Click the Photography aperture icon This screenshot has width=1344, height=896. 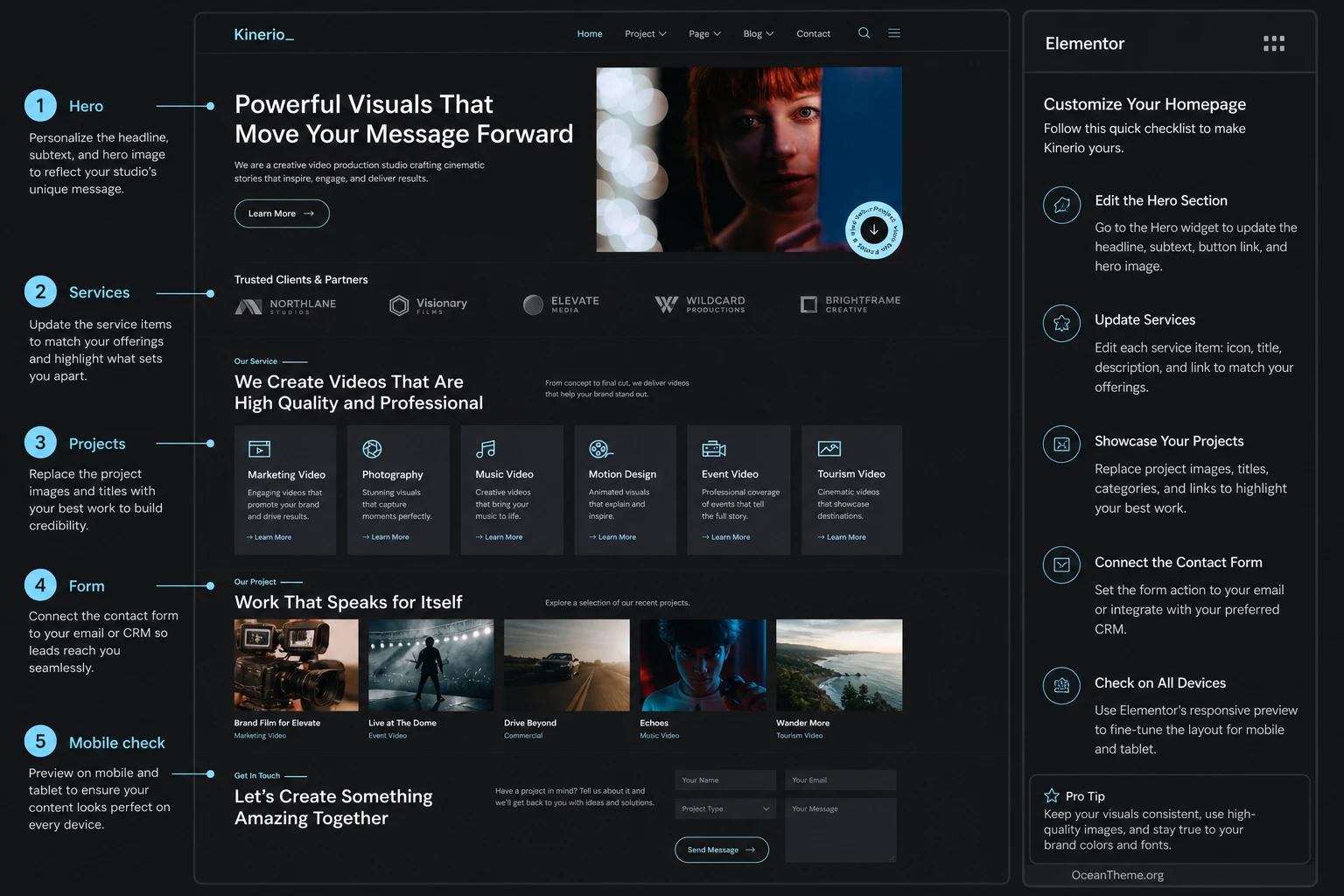[372, 449]
